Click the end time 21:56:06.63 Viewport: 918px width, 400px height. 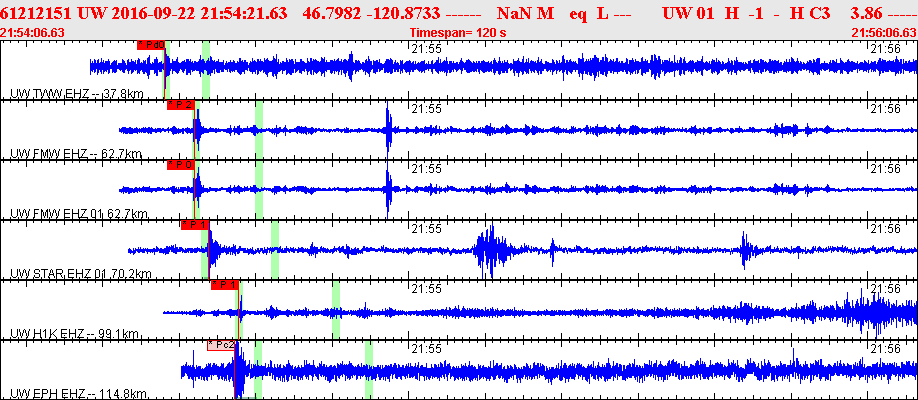click(883, 33)
